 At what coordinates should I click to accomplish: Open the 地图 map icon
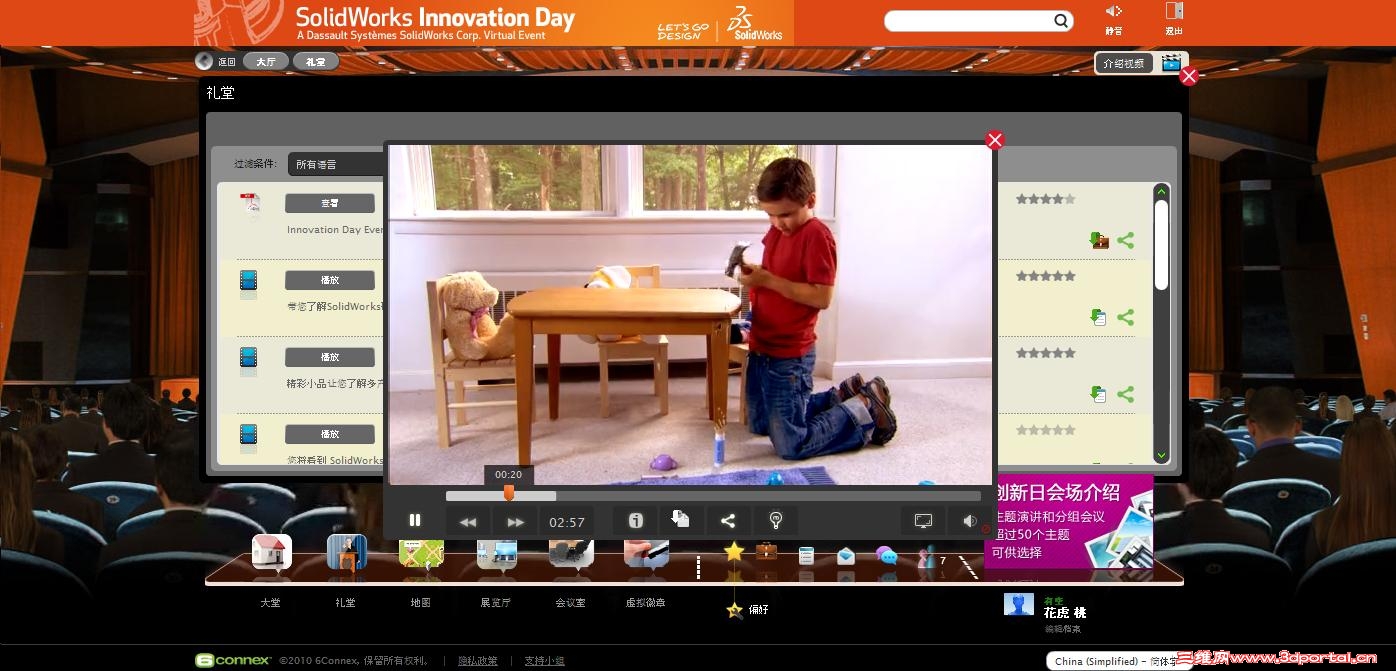(x=421, y=552)
